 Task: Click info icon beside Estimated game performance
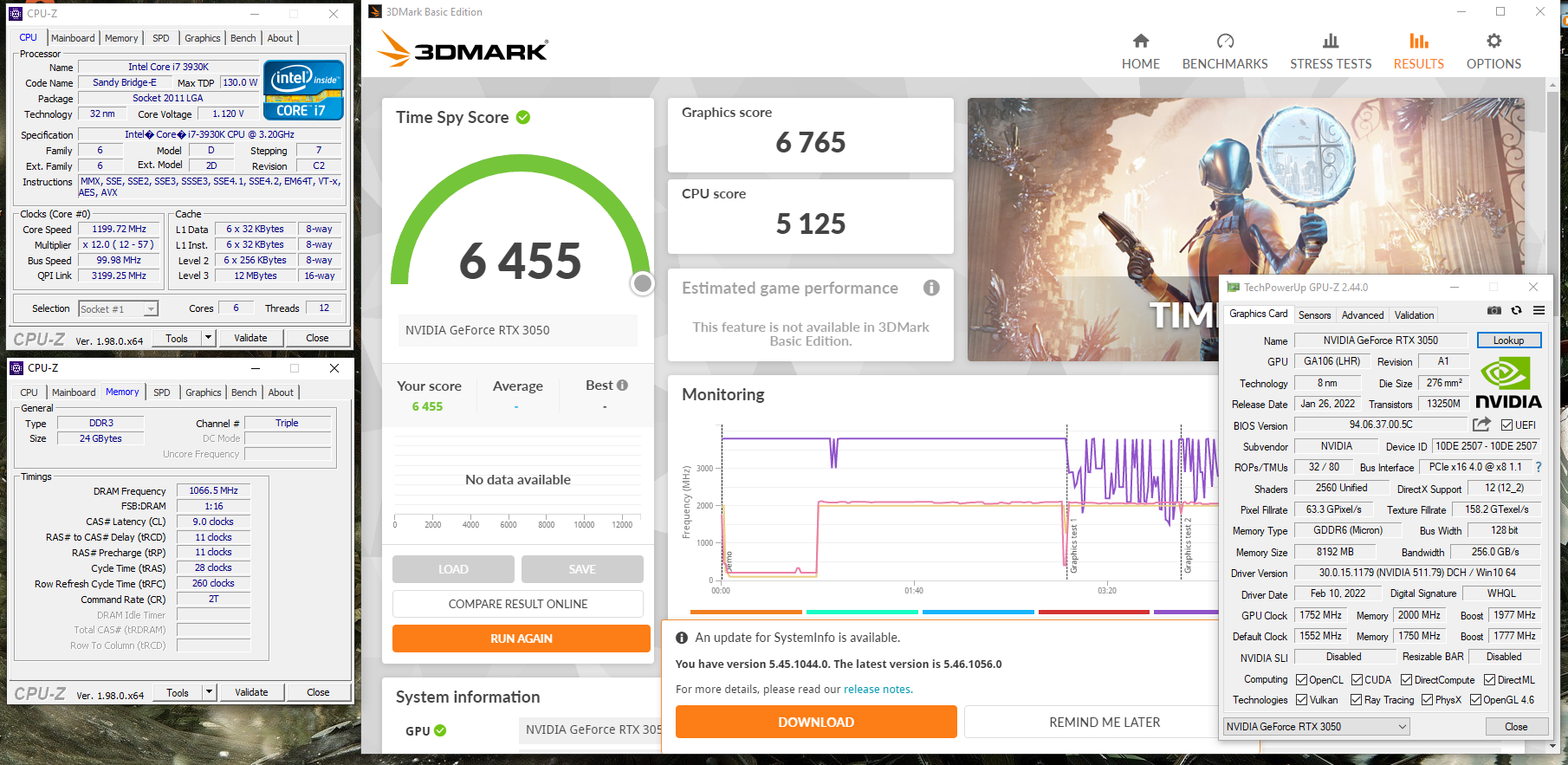931,288
